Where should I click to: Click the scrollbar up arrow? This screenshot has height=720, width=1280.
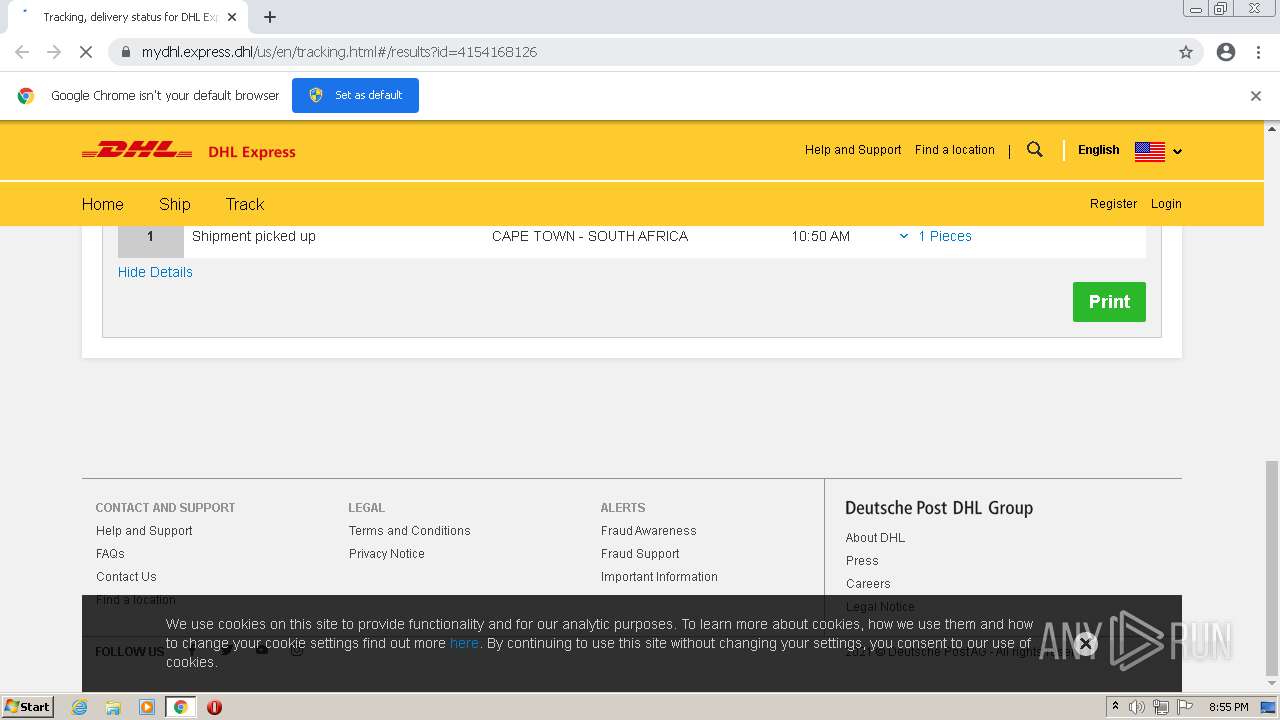[x=1272, y=128]
